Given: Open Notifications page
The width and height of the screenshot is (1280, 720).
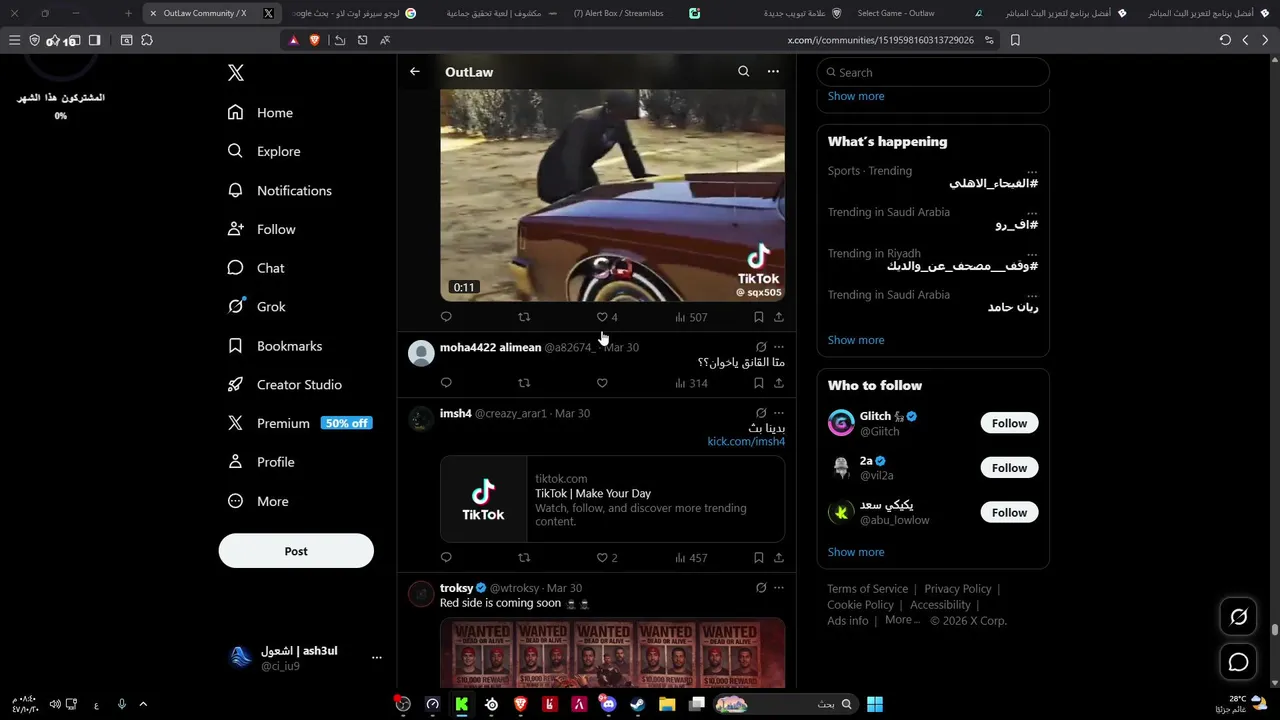Looking at the screenshot, I should tap(279, 190).
